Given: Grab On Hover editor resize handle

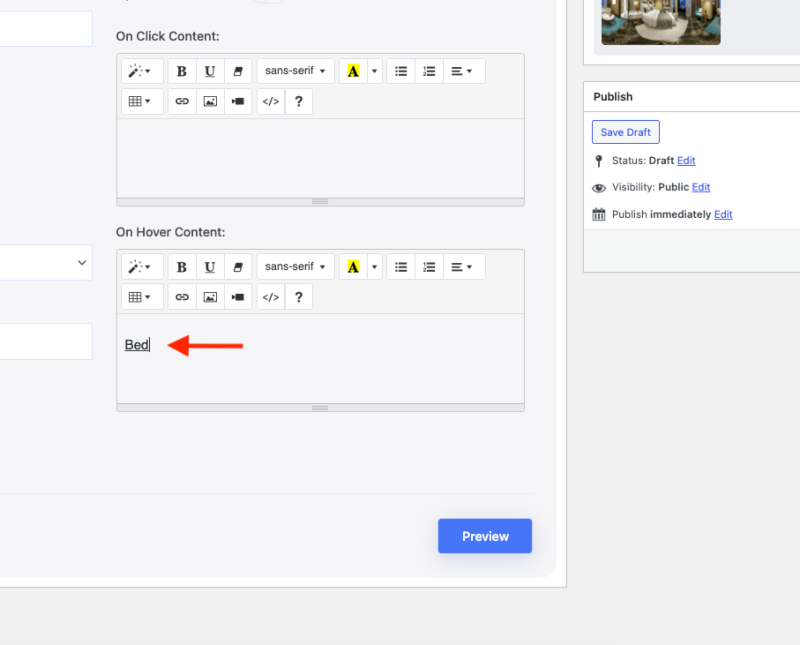Looking at the screenshot, I should (320, 408).
